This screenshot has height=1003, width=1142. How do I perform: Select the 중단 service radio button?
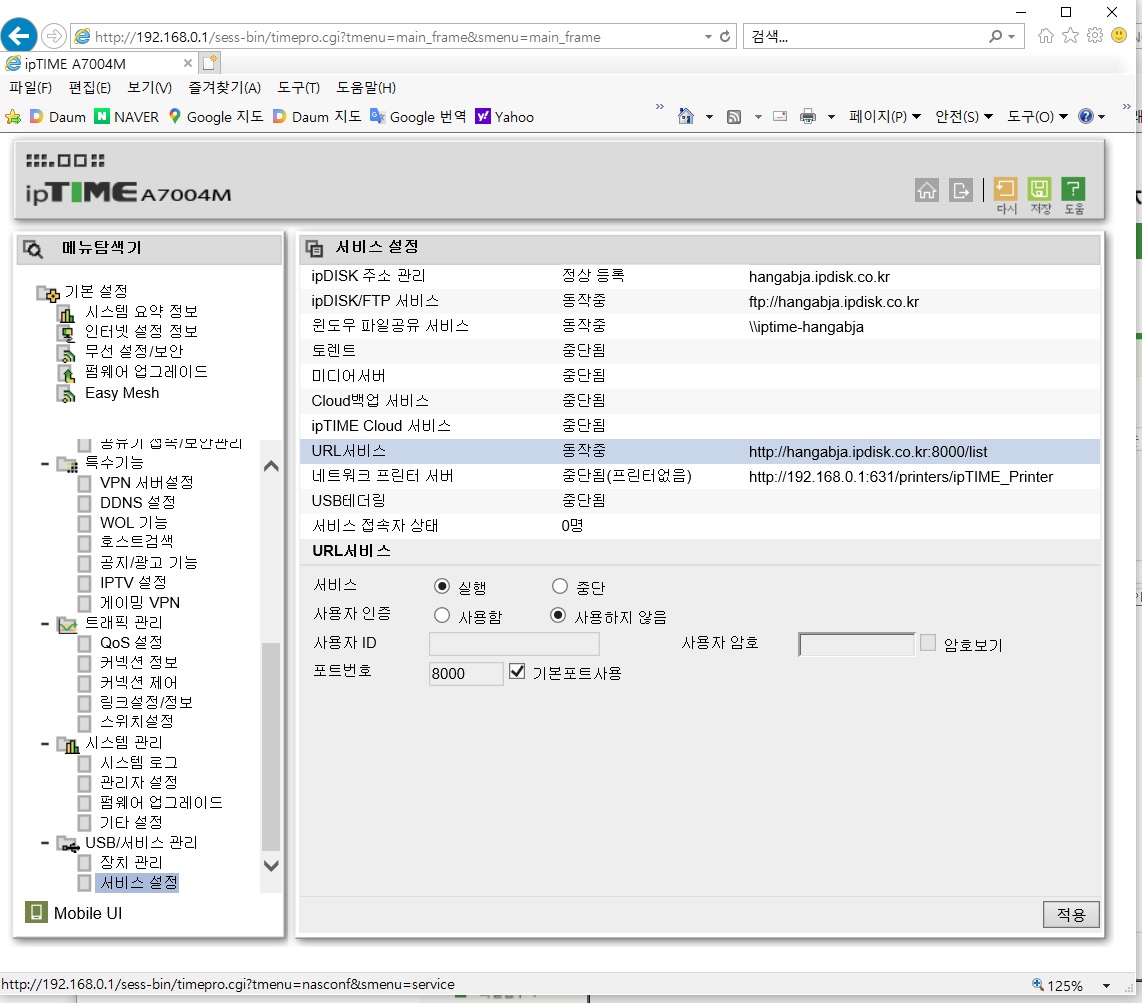(x=559, y=586)
